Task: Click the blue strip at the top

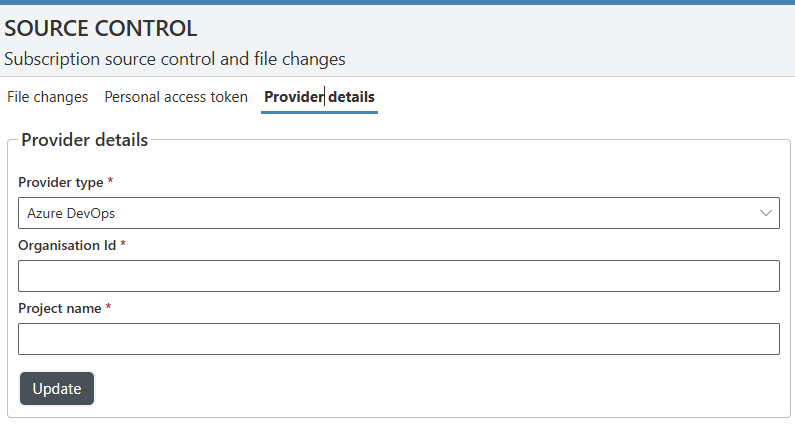Action: point(397,2)
